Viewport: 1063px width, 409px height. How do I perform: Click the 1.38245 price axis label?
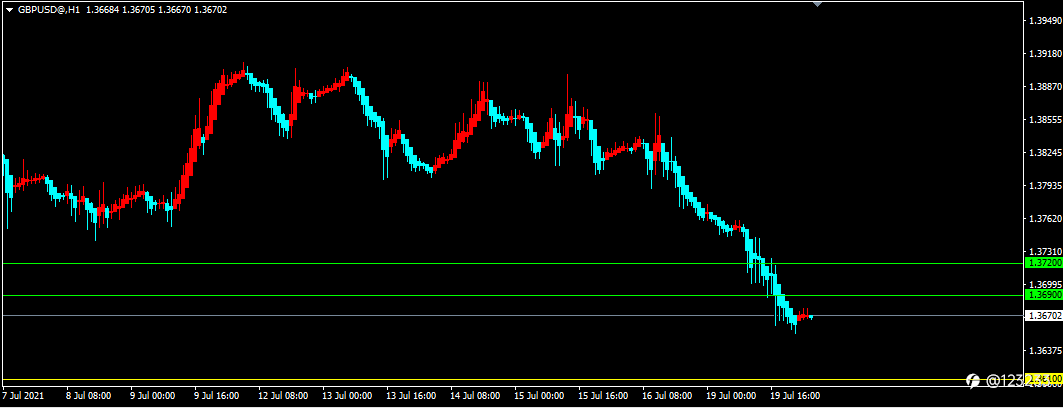pyautogui.click(x=1045, y=153)
